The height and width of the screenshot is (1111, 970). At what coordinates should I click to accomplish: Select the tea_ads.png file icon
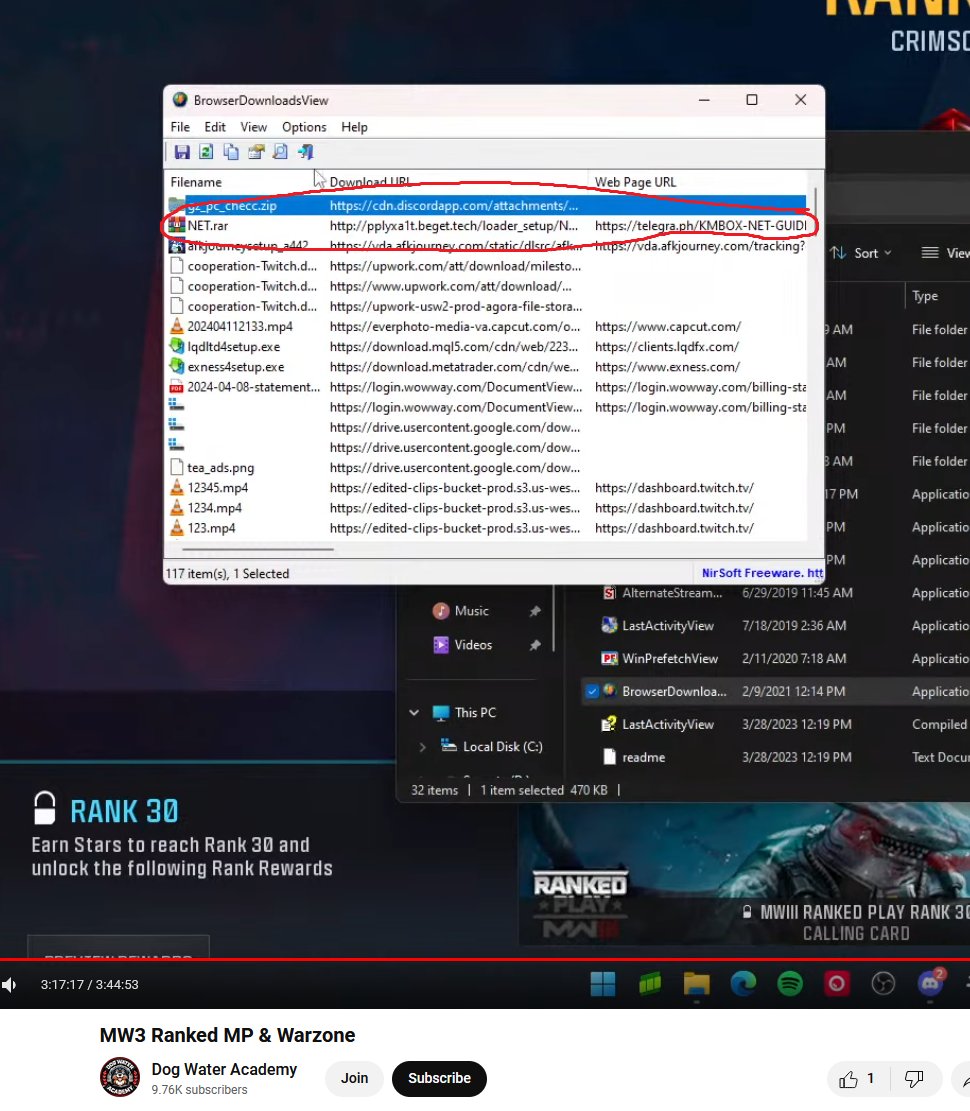coord(176,468)
